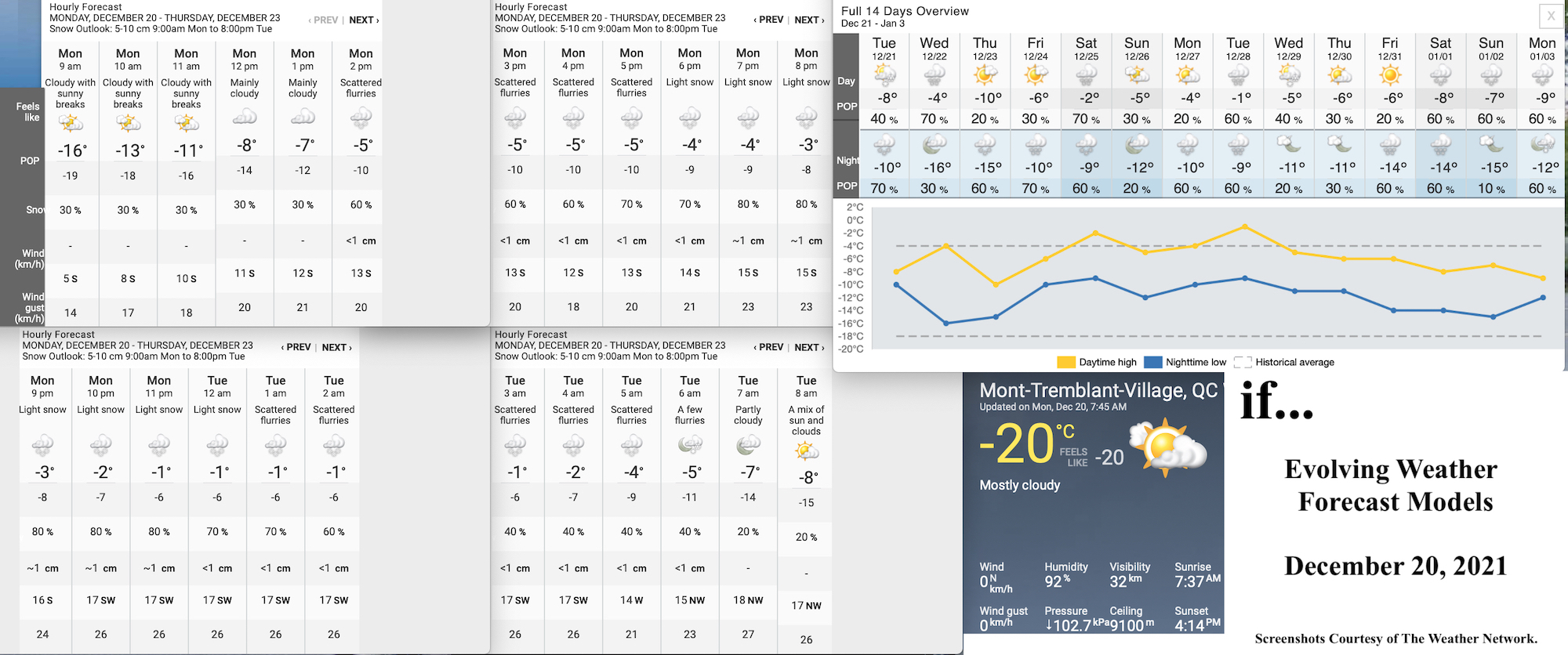Click NEXT in the Tue 3 am hourly panel
The height and width of the screenshot is (655, 1568).
(x=809, y=347)
